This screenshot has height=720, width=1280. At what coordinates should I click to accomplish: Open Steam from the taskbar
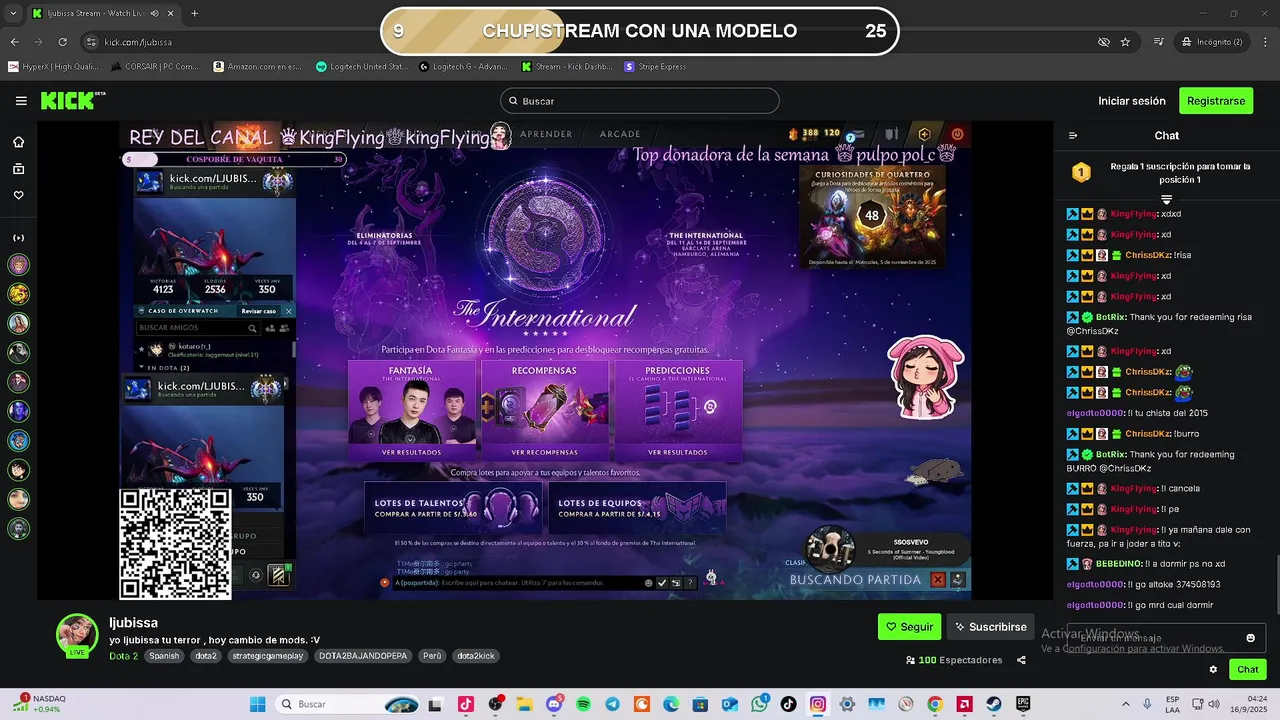click(x=993, y=704)
